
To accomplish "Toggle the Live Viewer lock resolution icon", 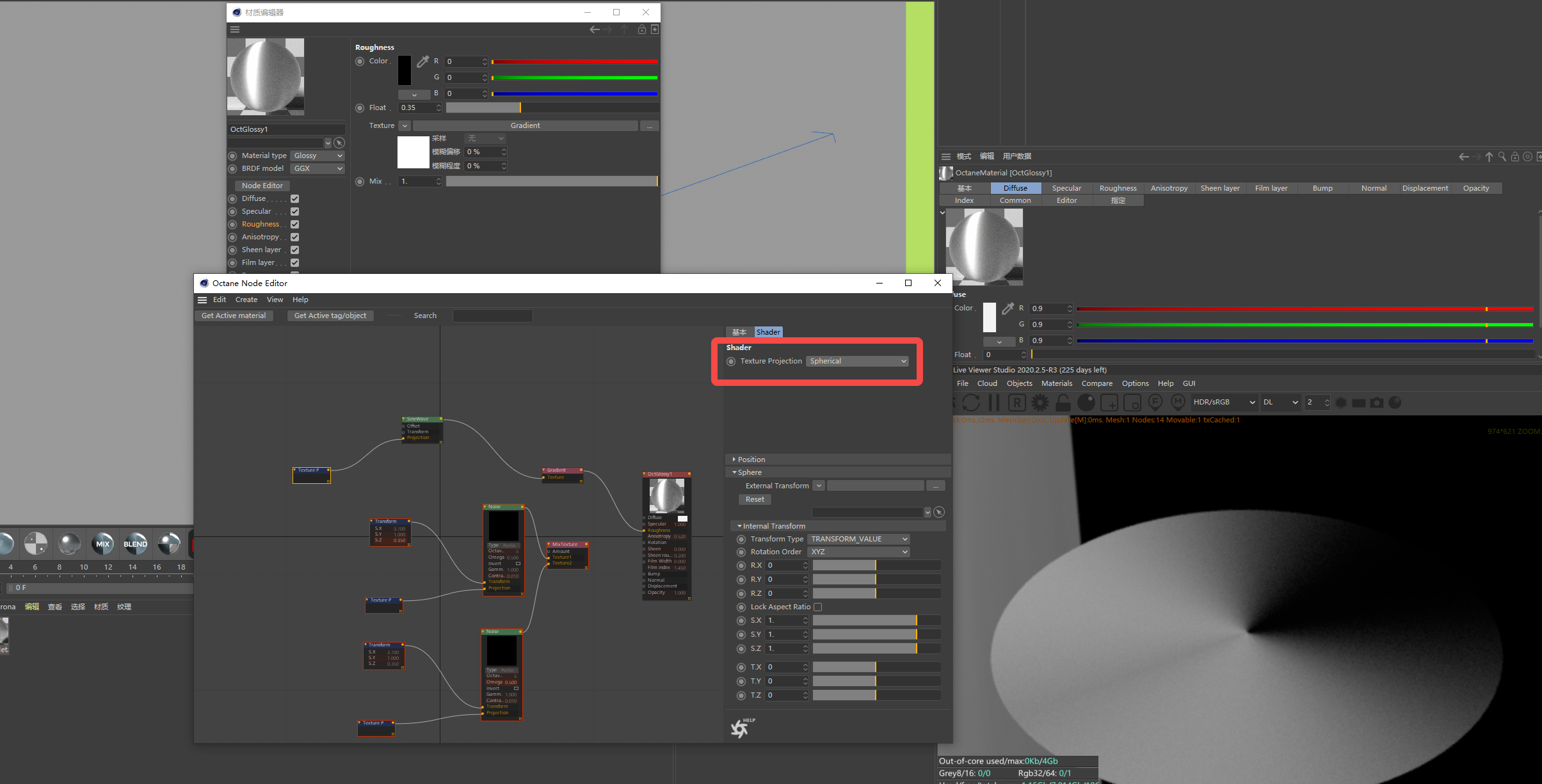I will click(1063, 403).
